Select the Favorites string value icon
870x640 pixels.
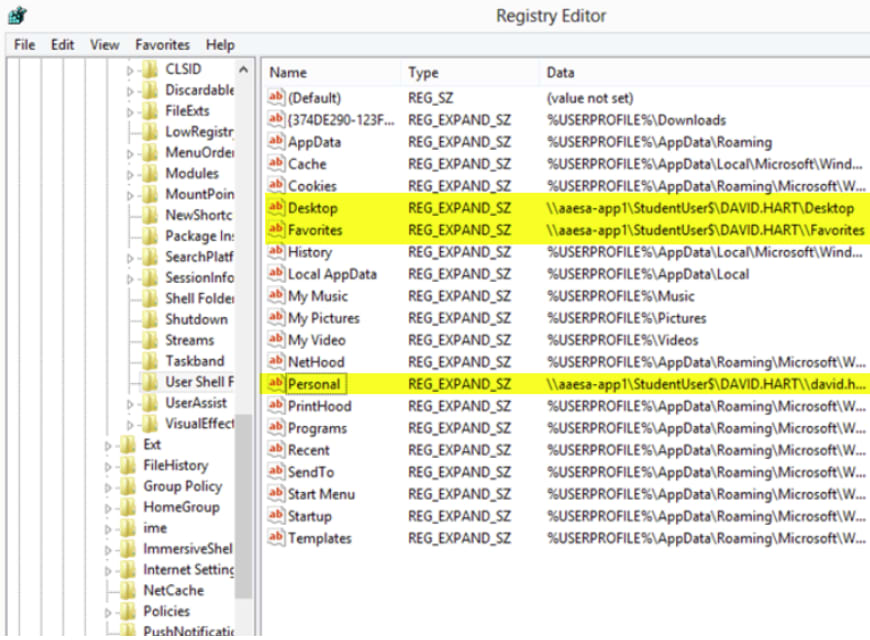(276, 229)
